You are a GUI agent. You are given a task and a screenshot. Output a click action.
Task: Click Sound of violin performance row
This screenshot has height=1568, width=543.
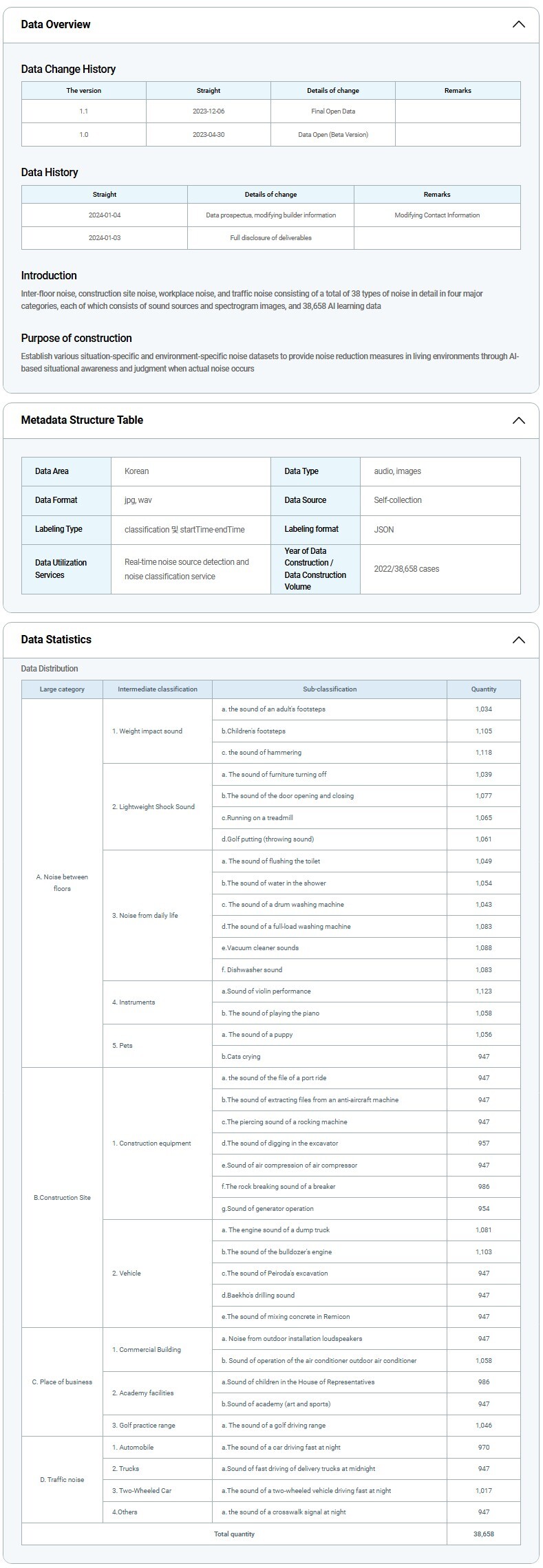pos(266,991)
